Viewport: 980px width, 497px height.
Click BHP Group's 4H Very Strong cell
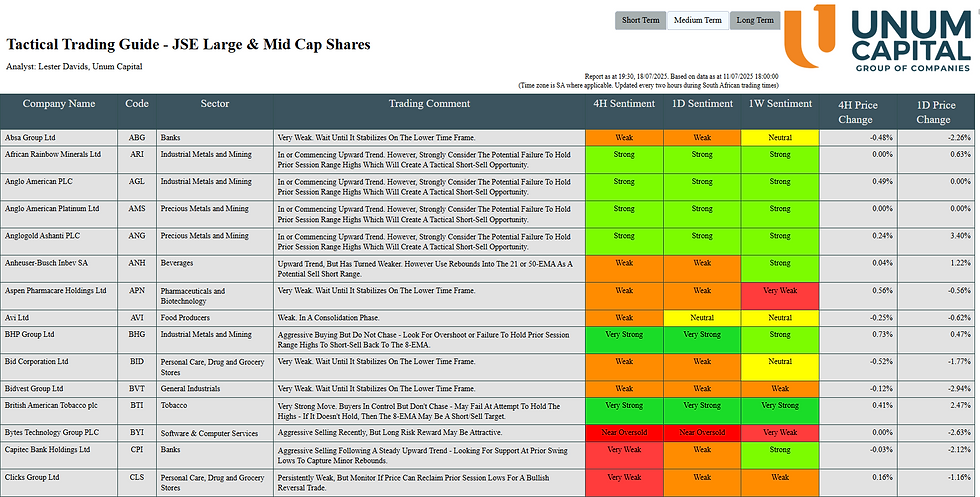(x=624, y=340)
